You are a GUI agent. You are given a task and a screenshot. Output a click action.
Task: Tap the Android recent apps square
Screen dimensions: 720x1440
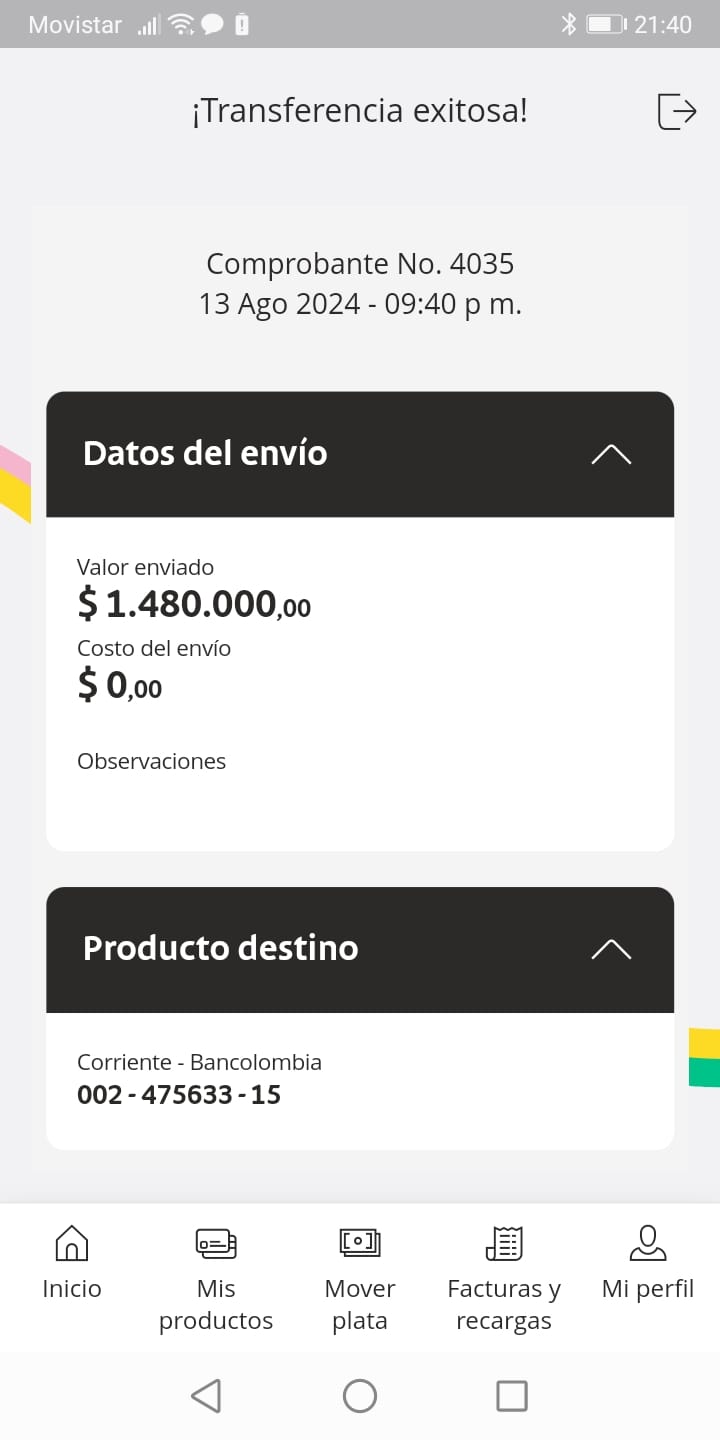point(512,1395)
